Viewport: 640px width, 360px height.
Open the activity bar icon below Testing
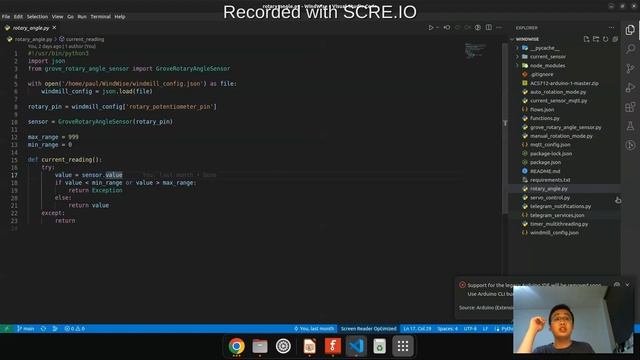pos(630,145)
